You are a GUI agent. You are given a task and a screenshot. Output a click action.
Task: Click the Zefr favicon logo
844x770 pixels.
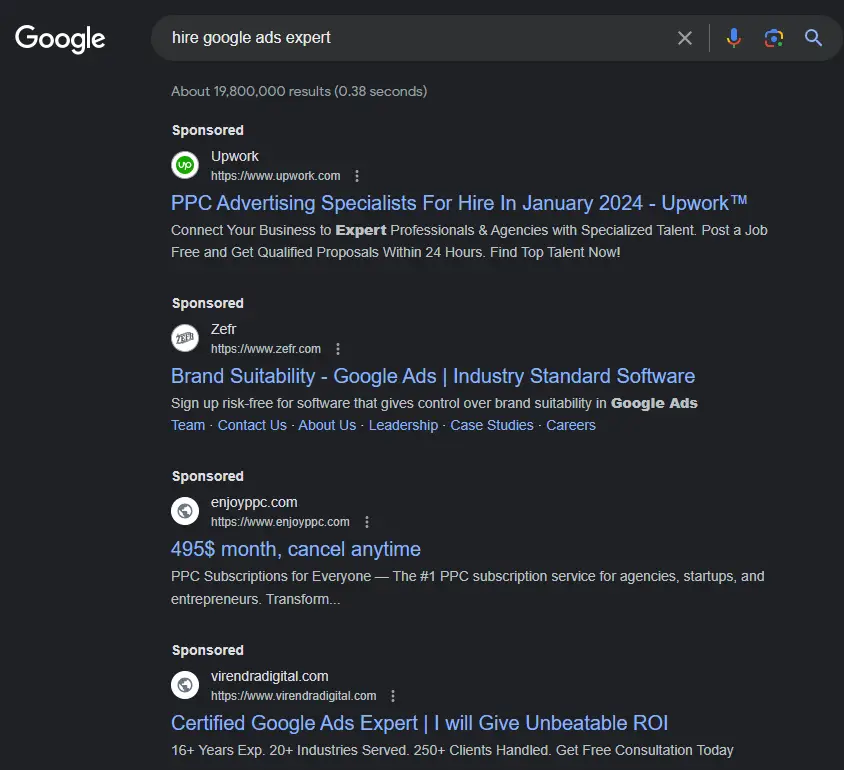pos(185,338)
